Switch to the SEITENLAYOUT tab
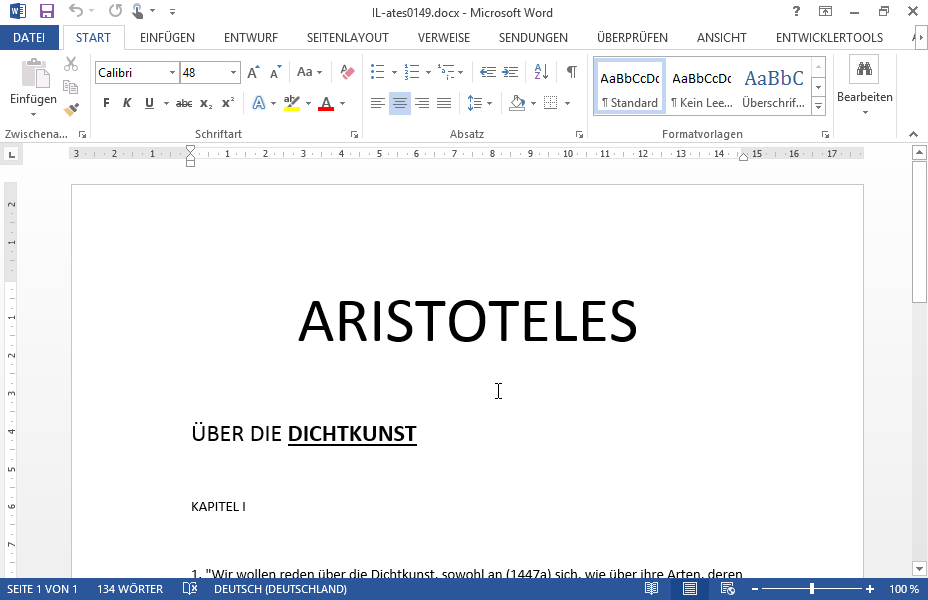Image resolution: width=928 pixels, height=600 pixels. [x=347, y=38]
